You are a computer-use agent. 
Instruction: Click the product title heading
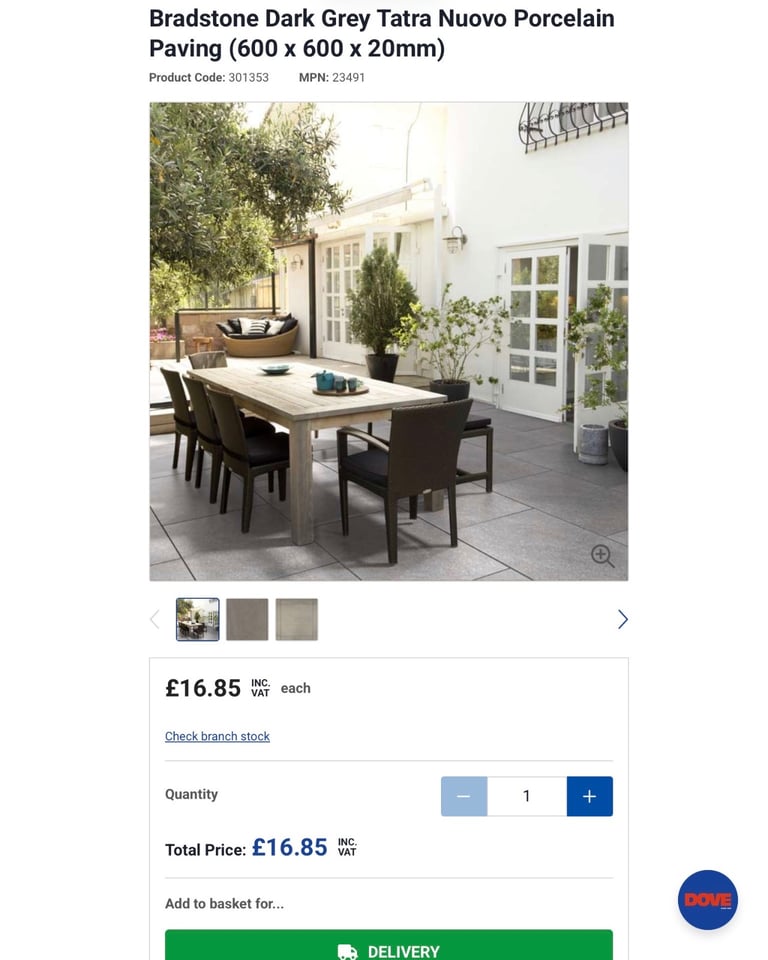click(382, 34)
